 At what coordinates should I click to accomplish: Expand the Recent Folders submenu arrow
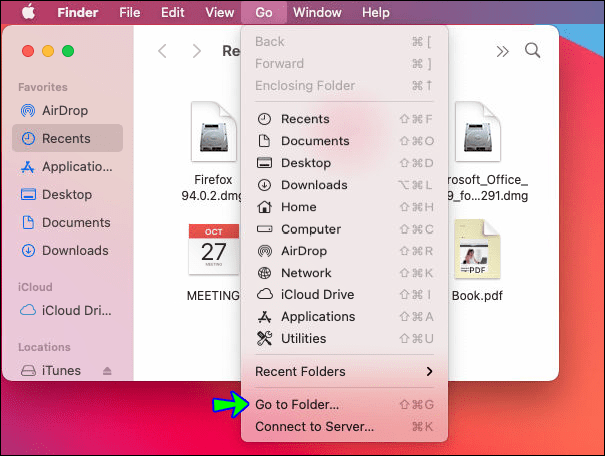[x=429, y=372]
